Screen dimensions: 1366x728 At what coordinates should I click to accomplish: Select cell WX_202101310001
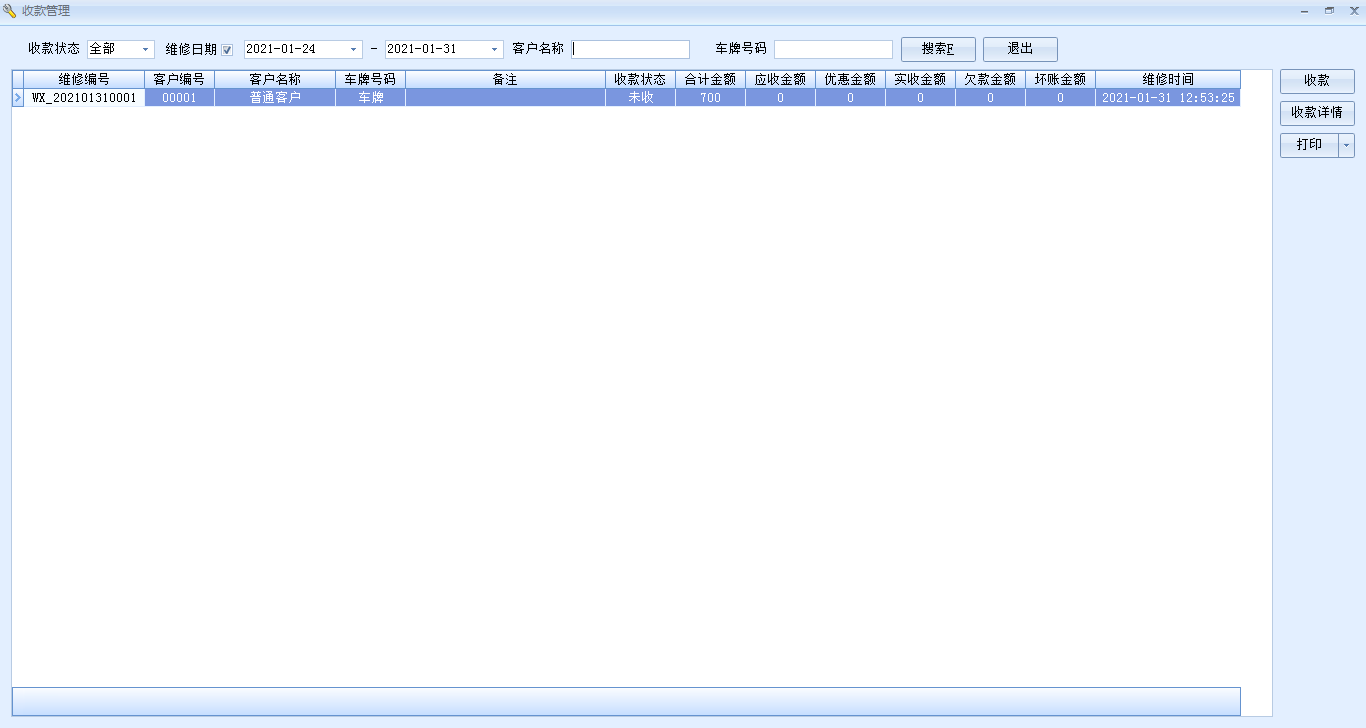pyautogui.click(x=84, y=98)
